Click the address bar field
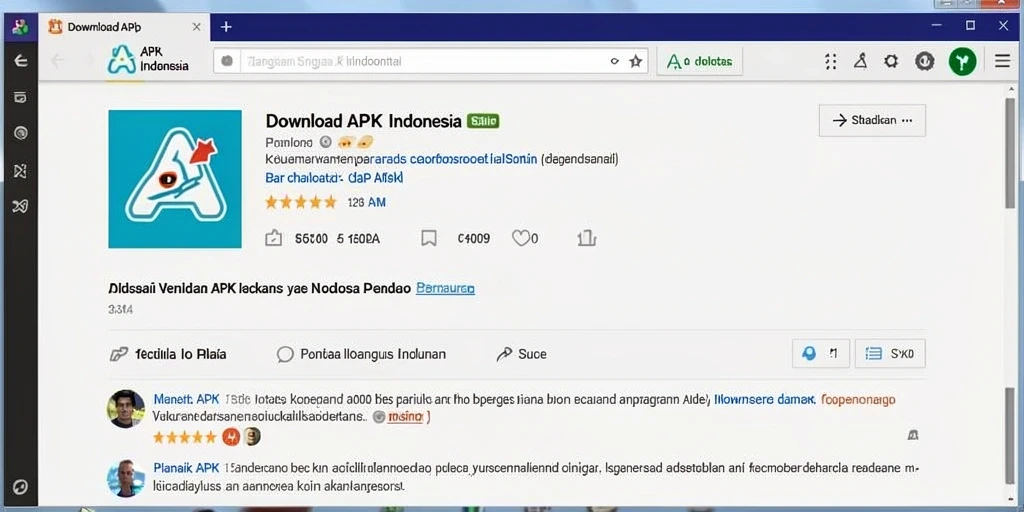The width and height of the screenshot is (1024, 512). 430,61
